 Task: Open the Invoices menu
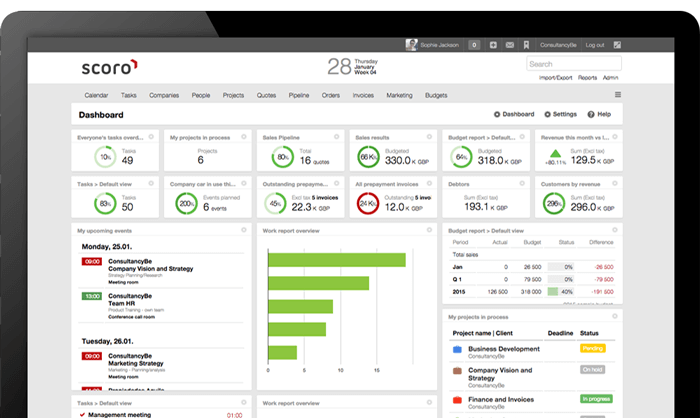pos(363,95)
